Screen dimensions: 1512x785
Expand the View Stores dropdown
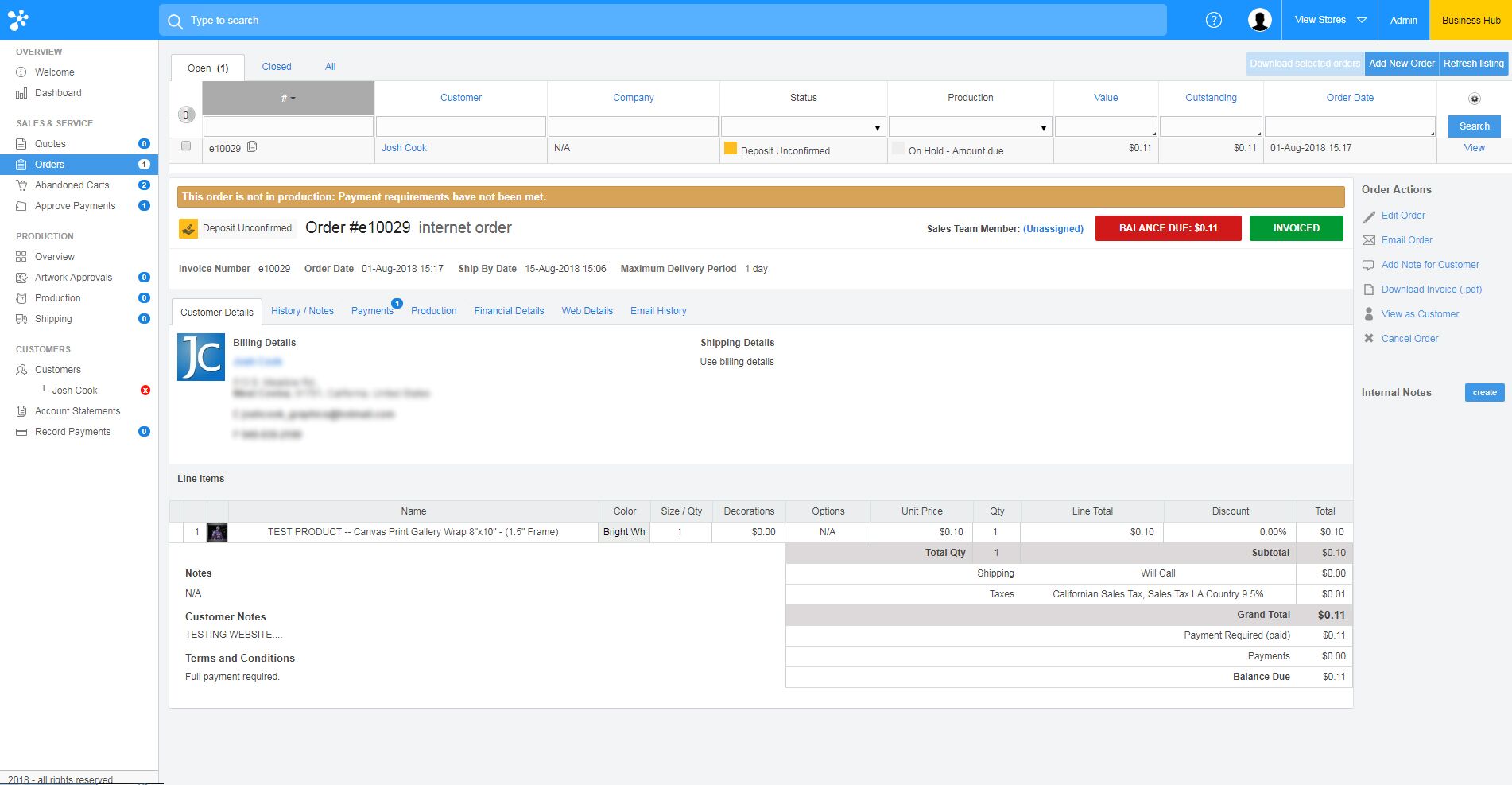point(1329,20)
